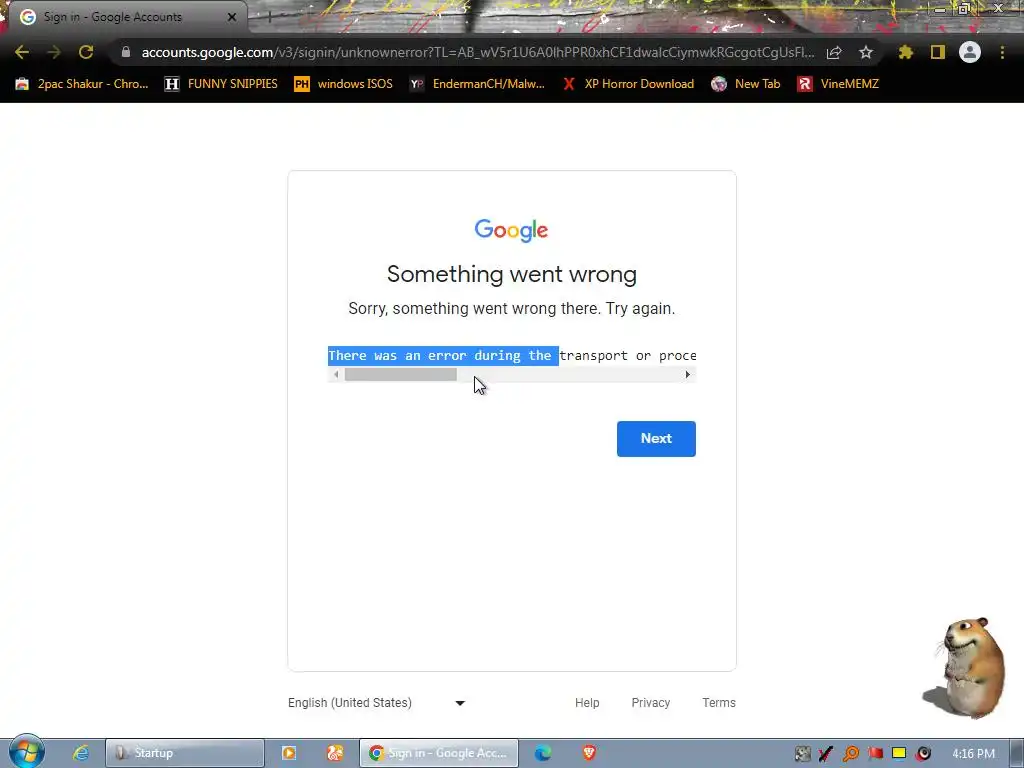This screenshot has height=768, width=1024.
Task: Open the English (United States) language dropdown
Action: pyautogui.click(x=377, y=703)
